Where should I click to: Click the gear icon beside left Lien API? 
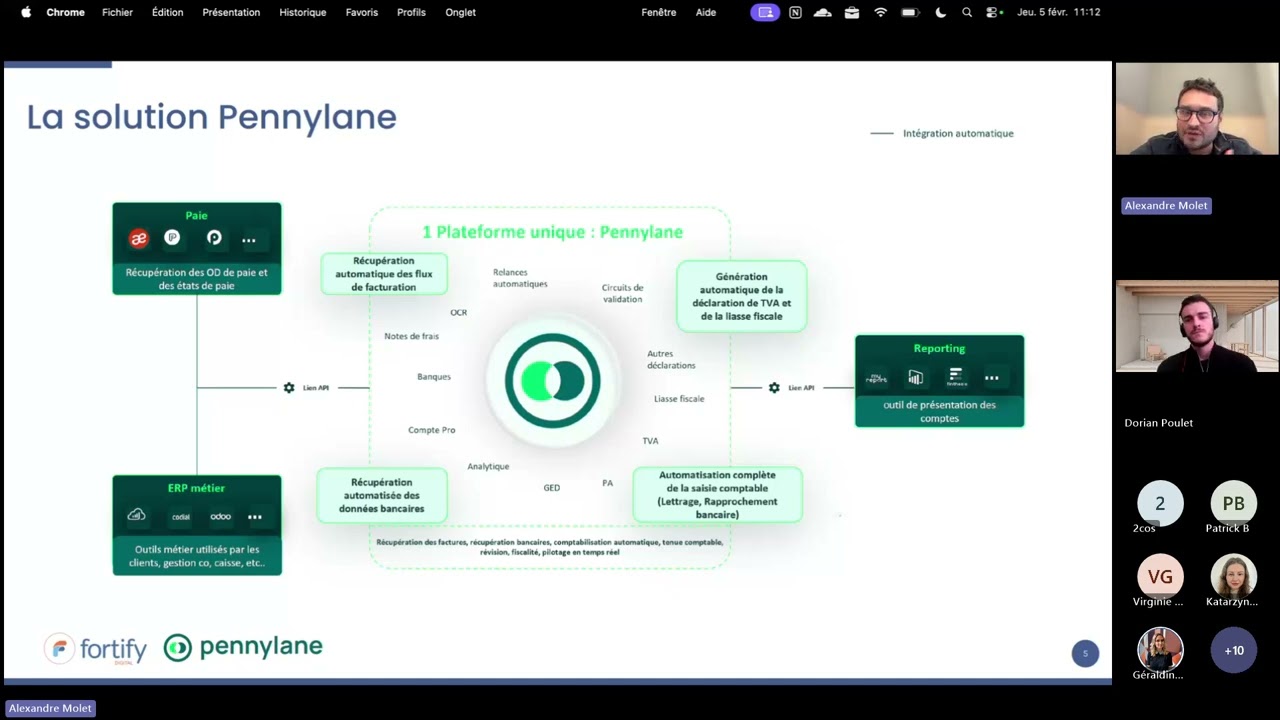click(x=289, y=388)
